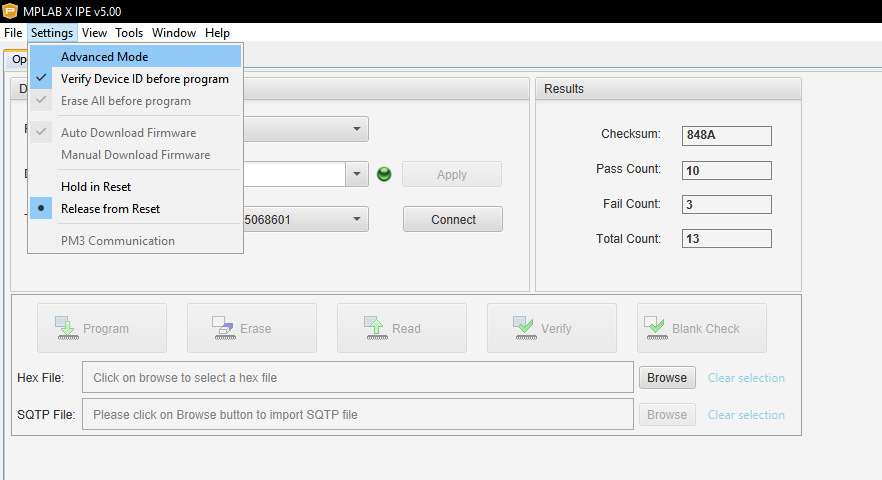Clear the SQTP File selection

pyautogui.click(x=746, y=415)
